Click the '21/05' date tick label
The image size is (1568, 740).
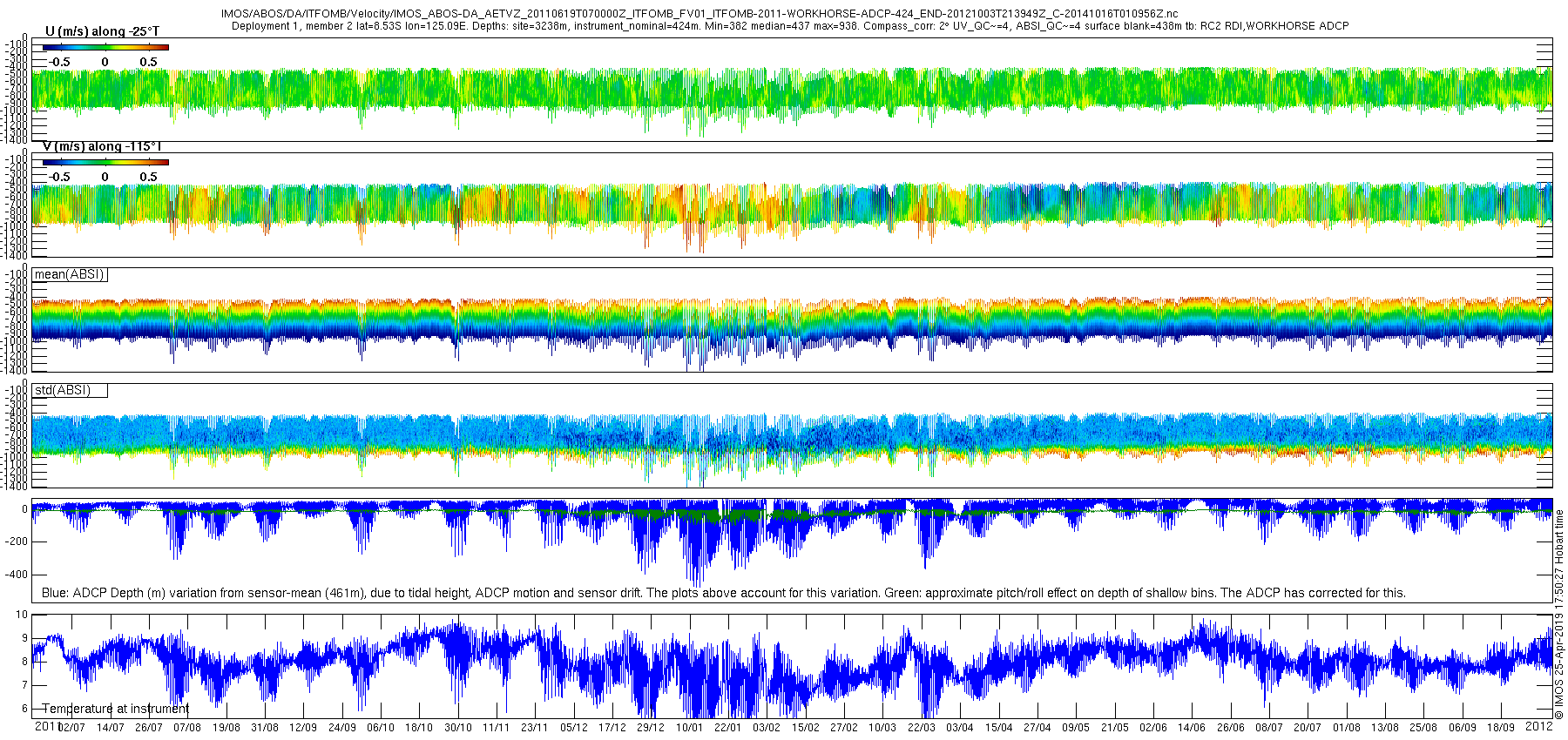tap(1114, 728)
